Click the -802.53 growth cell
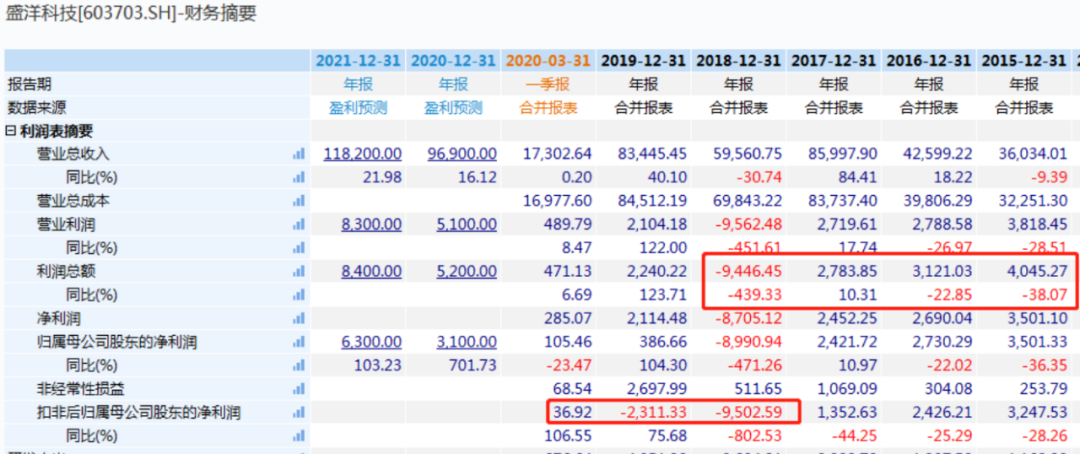Viewport: 1080px width, 454px height. point(756,436)
